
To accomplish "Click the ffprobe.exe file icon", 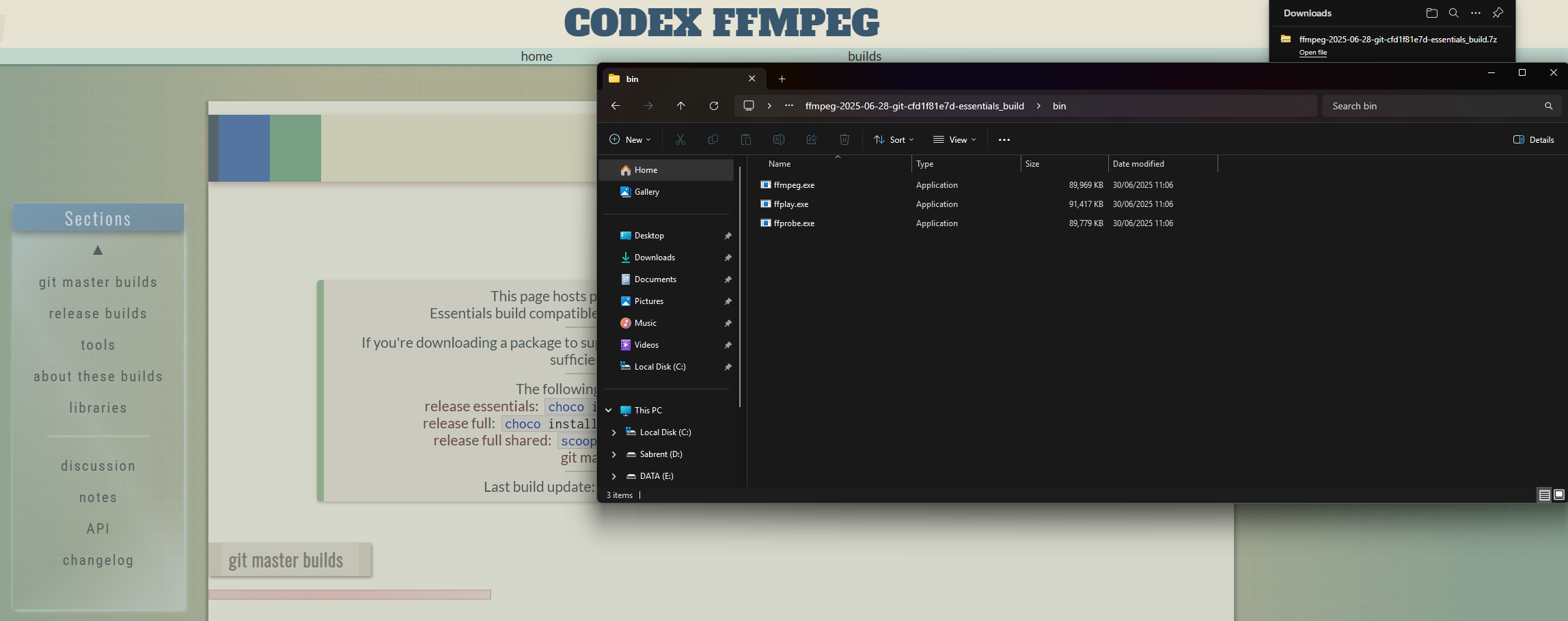I will 766,223.
